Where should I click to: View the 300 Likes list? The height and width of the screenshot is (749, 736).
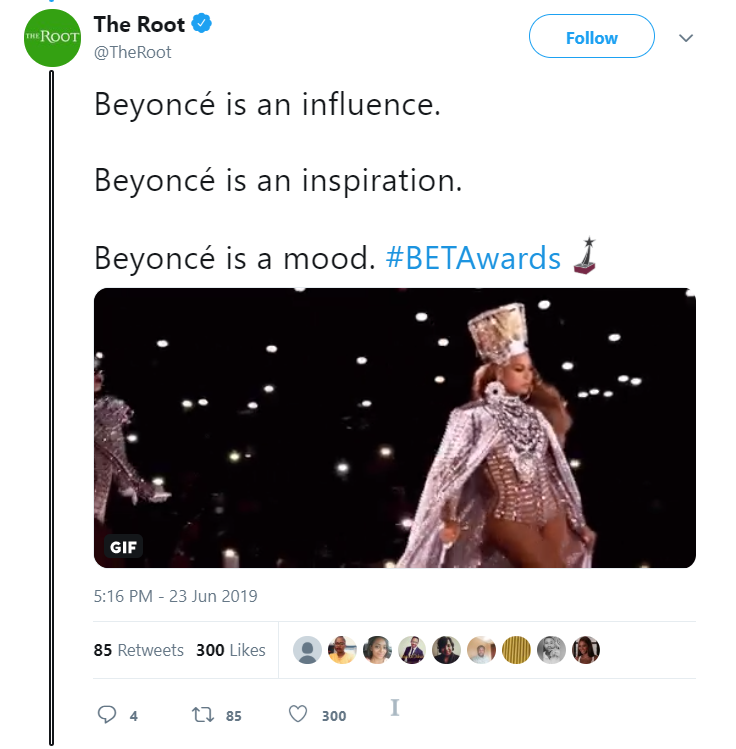point(231,650)
